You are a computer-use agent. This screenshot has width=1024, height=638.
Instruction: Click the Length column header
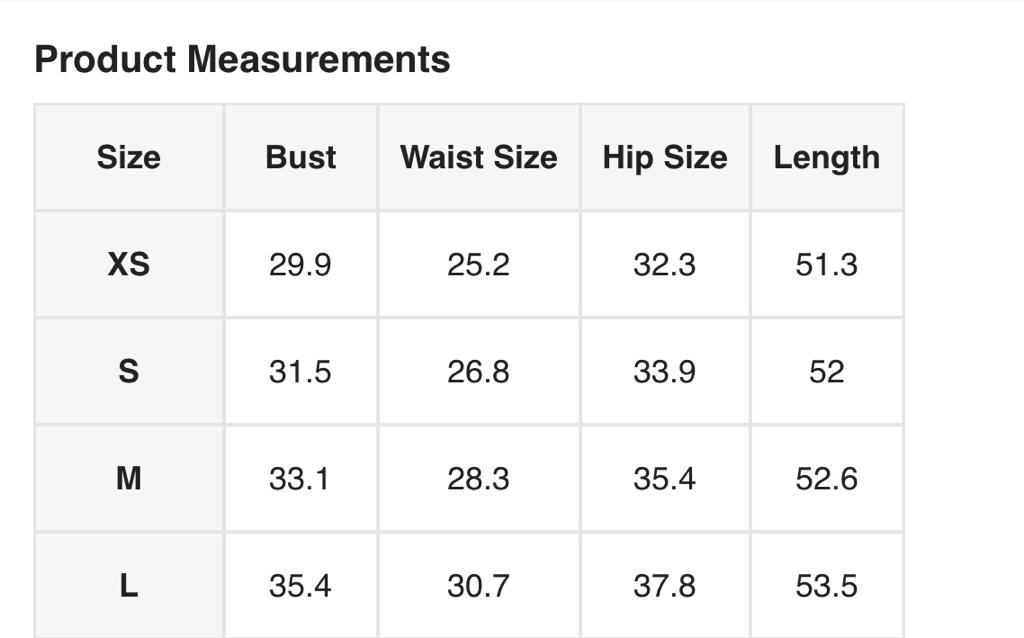point(826,158)
